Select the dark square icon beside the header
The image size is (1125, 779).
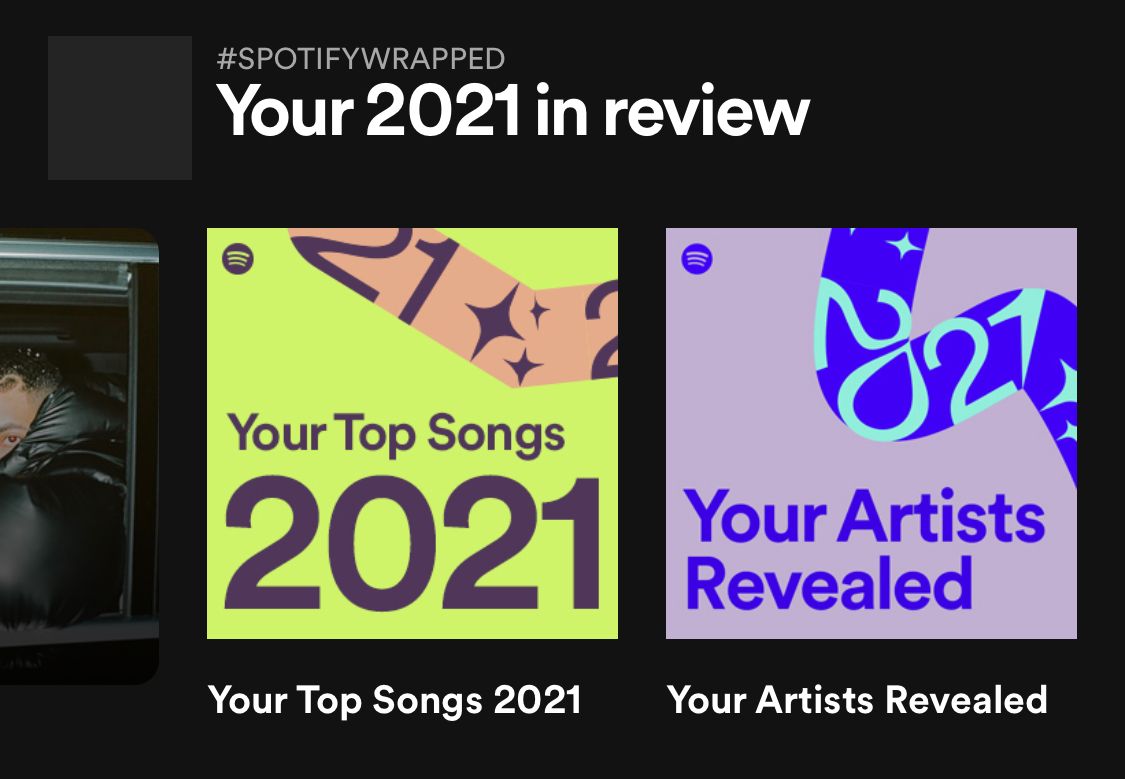pyautogui.click(x=119, y=108)
